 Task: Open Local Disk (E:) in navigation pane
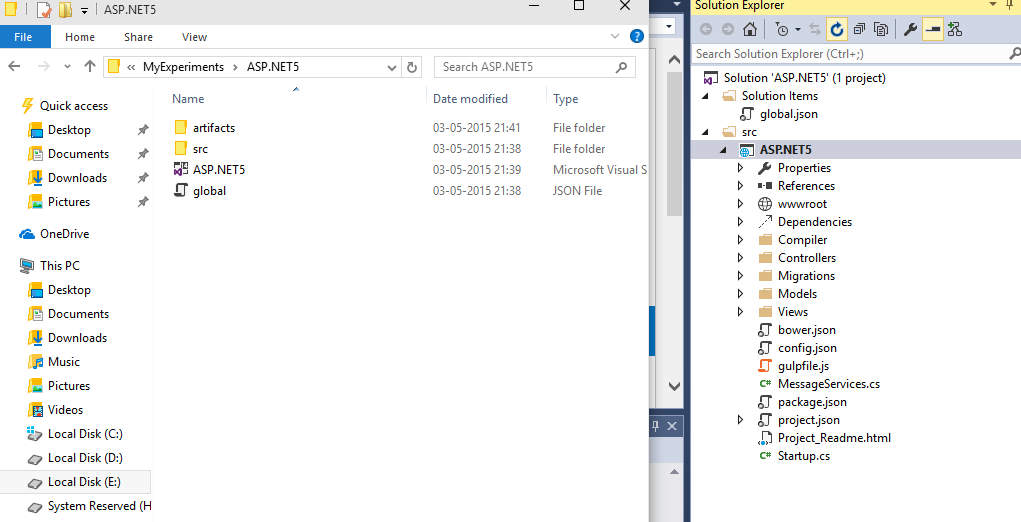(x=84, y=482)
